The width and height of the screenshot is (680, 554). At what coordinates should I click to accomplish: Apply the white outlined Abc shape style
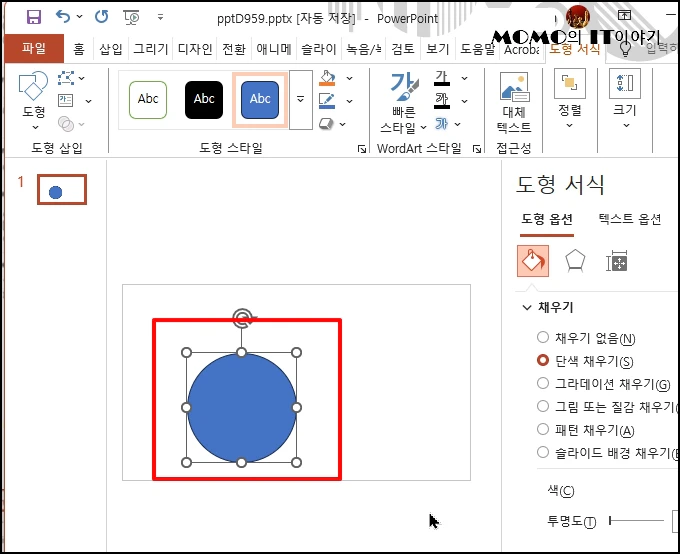(148, 100)
